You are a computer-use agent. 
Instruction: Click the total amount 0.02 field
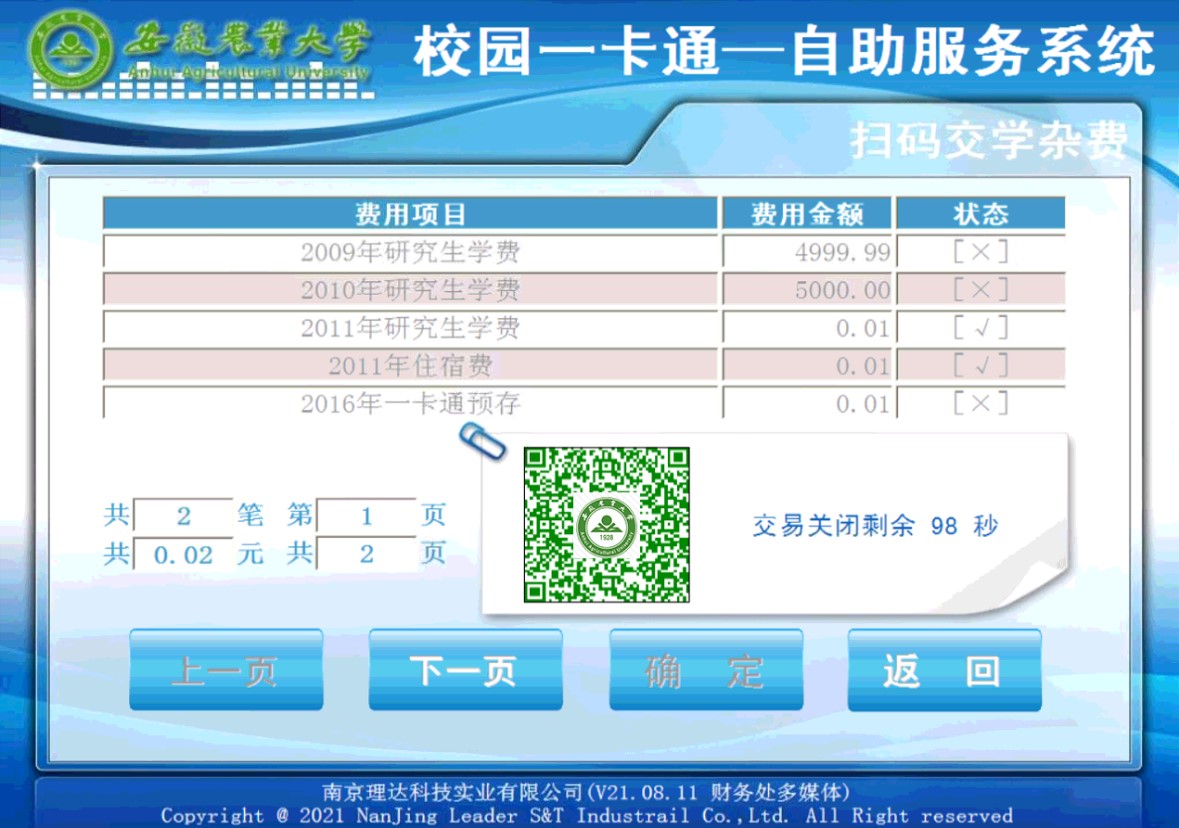[x=183, y=555]
